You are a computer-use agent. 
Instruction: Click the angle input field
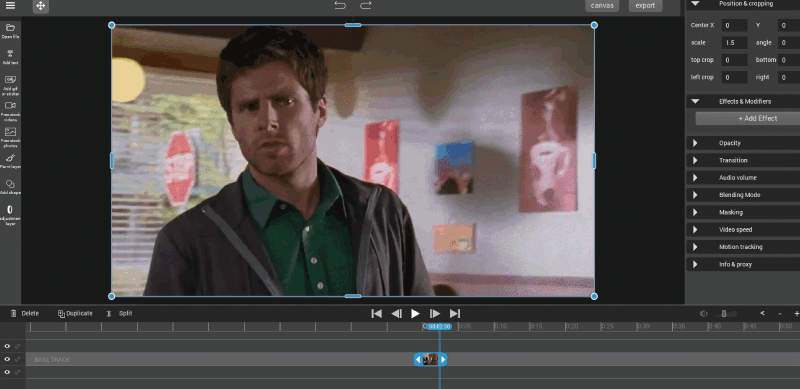(789, 43)
